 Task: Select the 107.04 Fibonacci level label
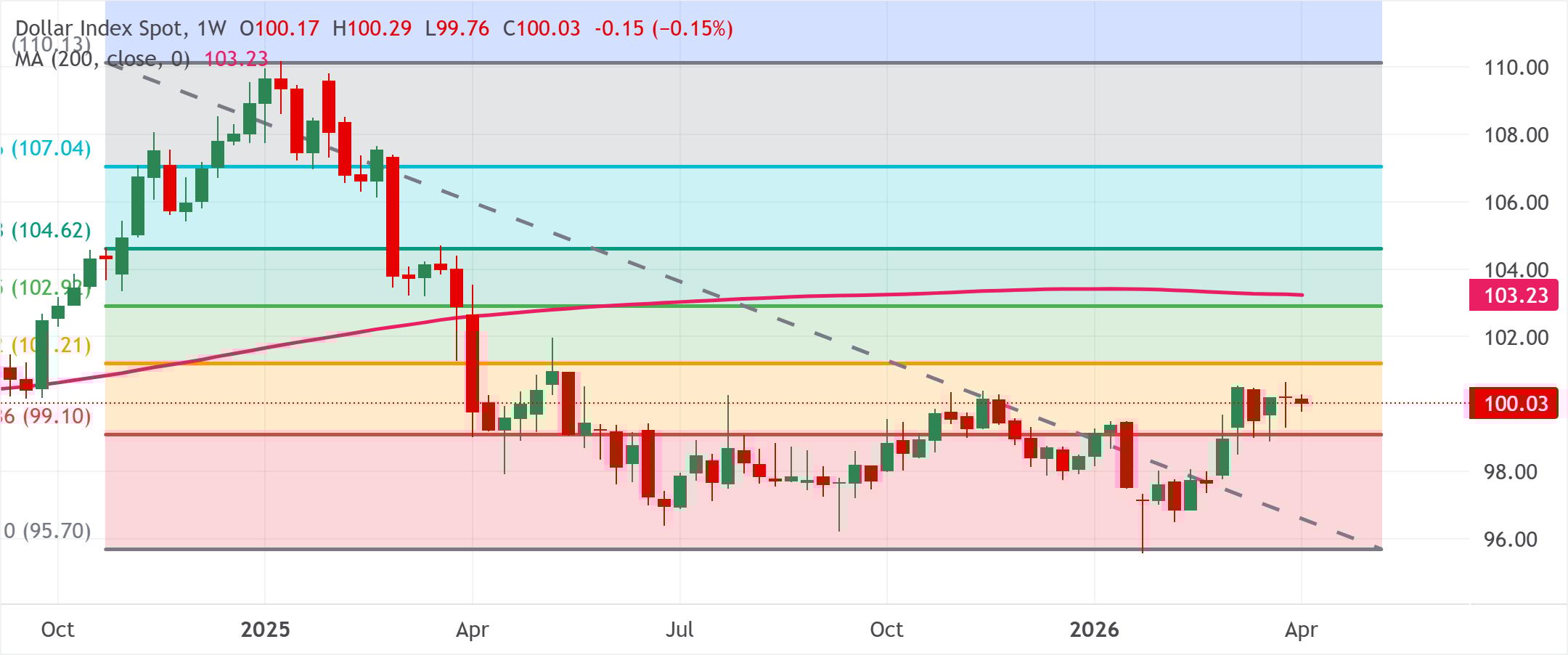[x=51, y=149]
